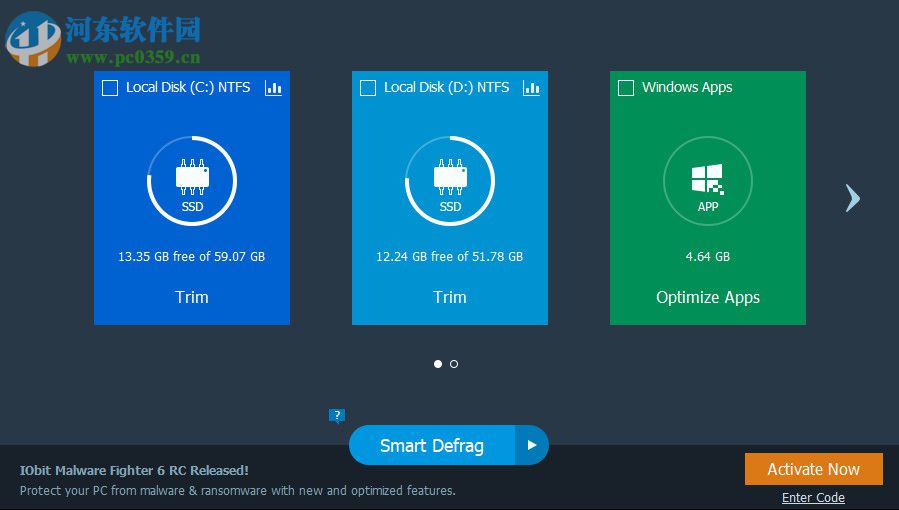Click the 'Windows Apps' card title
Image resolution: width=899 pixels, height=510 pixels.
687,87
